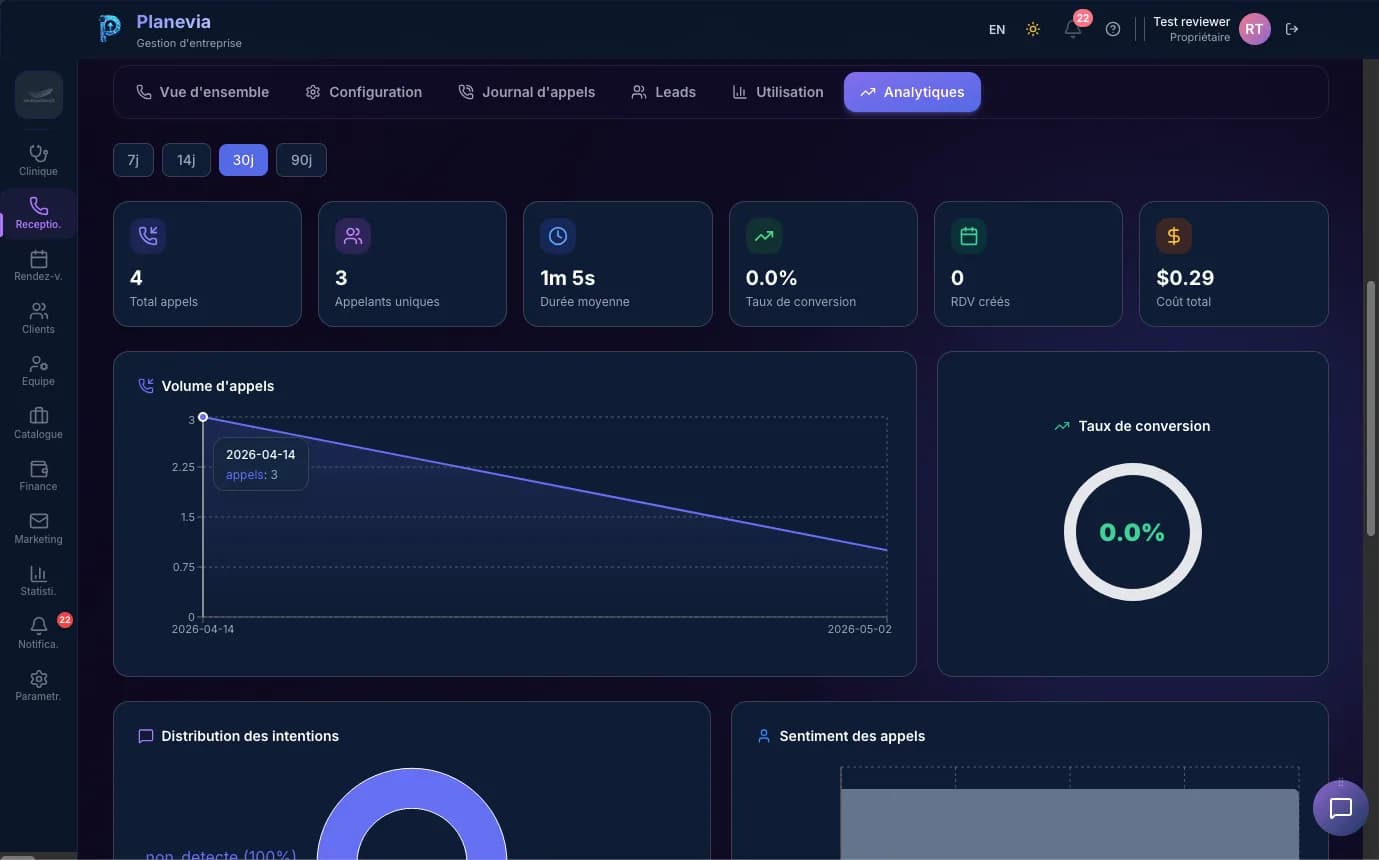Viewport: 1379px width, 860px height.
Task: Open Paramètres gear in the sidebar
Action: (38, 686)
